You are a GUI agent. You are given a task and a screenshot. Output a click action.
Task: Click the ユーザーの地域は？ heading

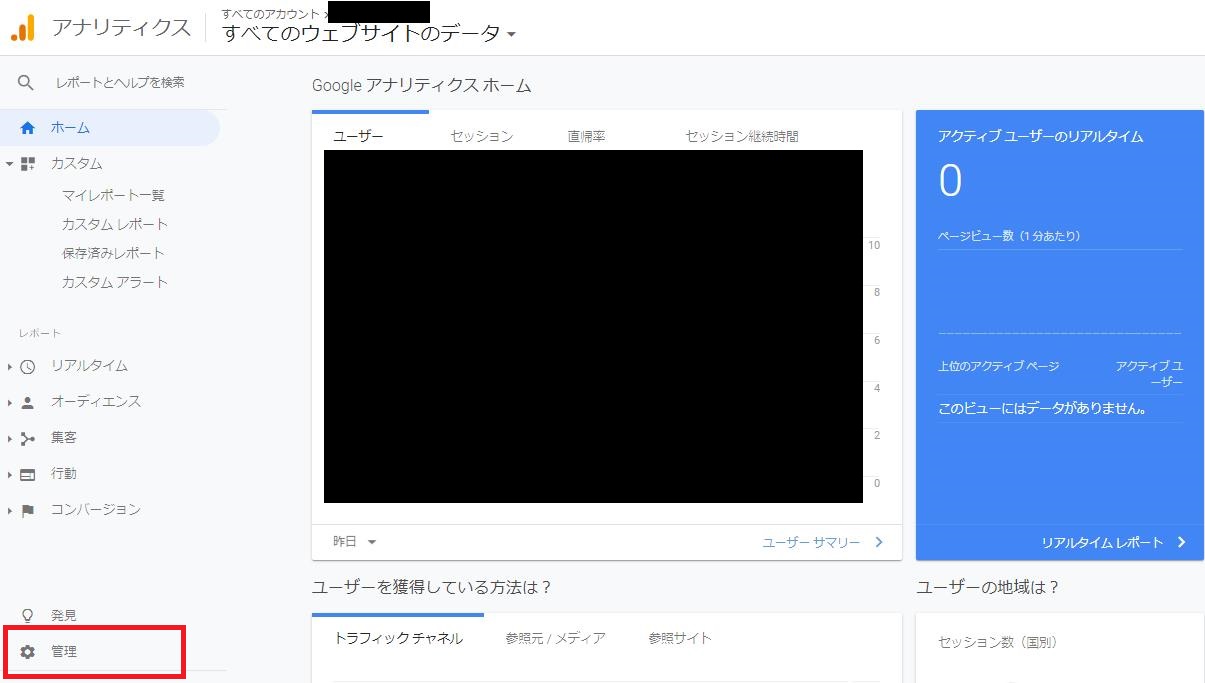pos(988,587)
